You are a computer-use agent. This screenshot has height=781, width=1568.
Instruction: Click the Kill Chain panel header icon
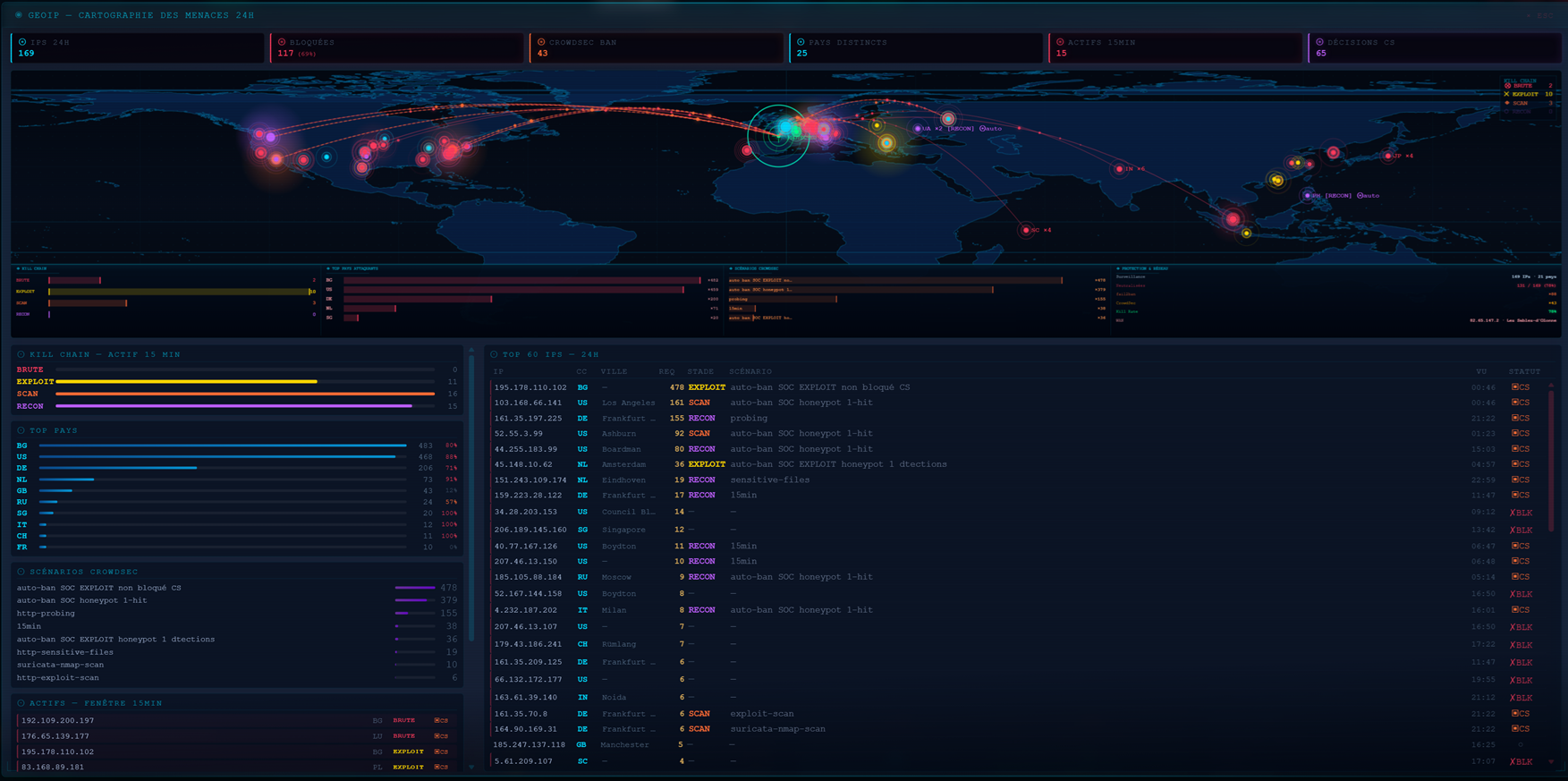(x=21, y=354)
